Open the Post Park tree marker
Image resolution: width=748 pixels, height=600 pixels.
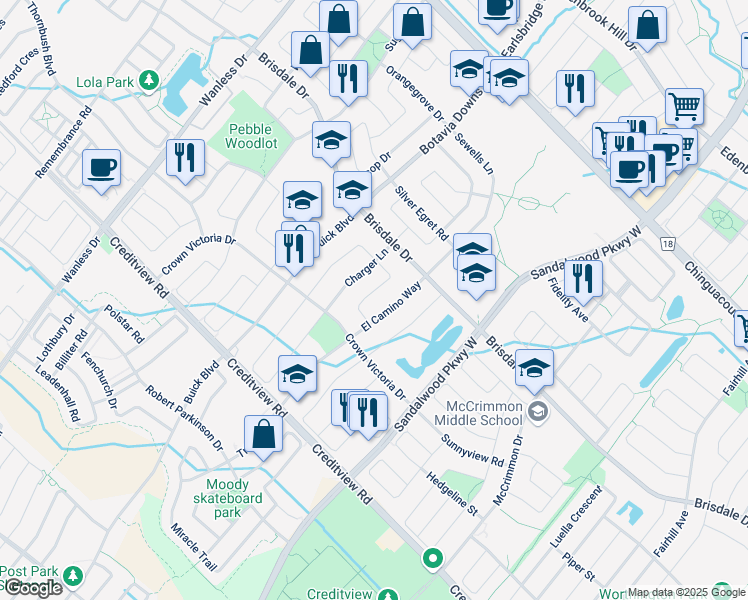73,575
